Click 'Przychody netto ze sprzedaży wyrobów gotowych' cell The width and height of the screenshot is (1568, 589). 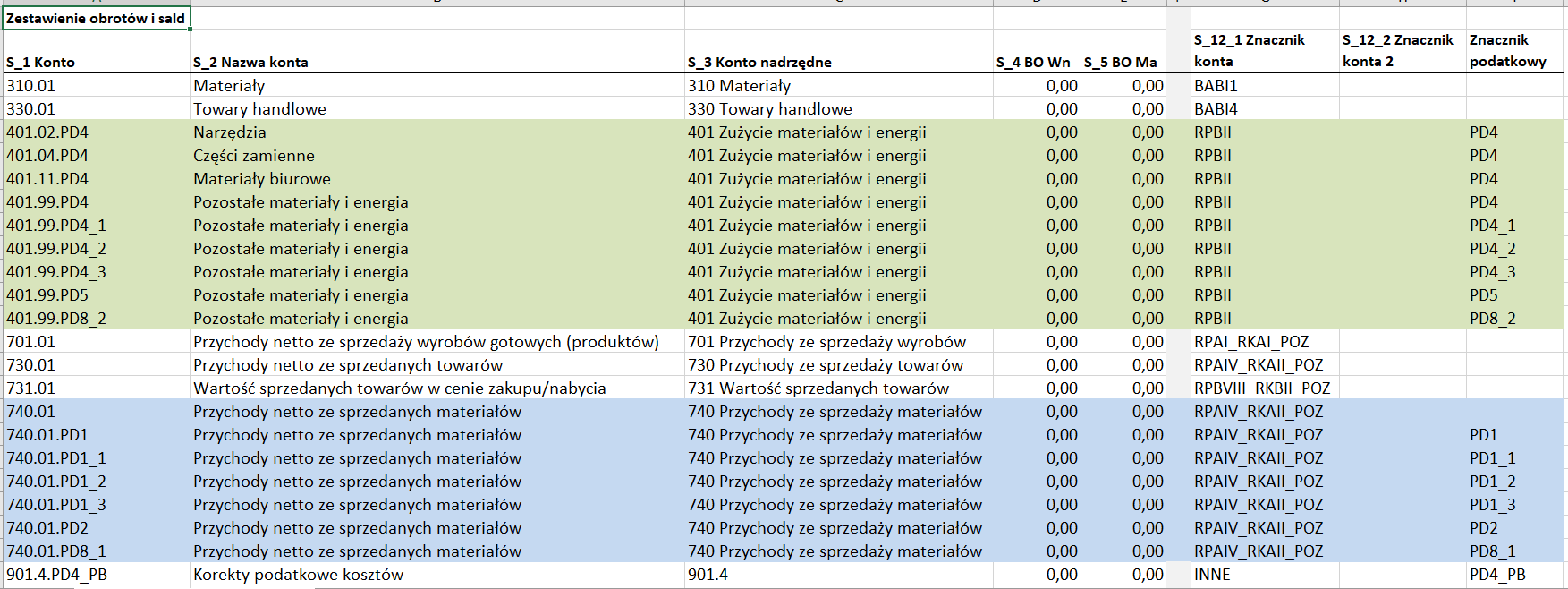click(x=436, y=341)
